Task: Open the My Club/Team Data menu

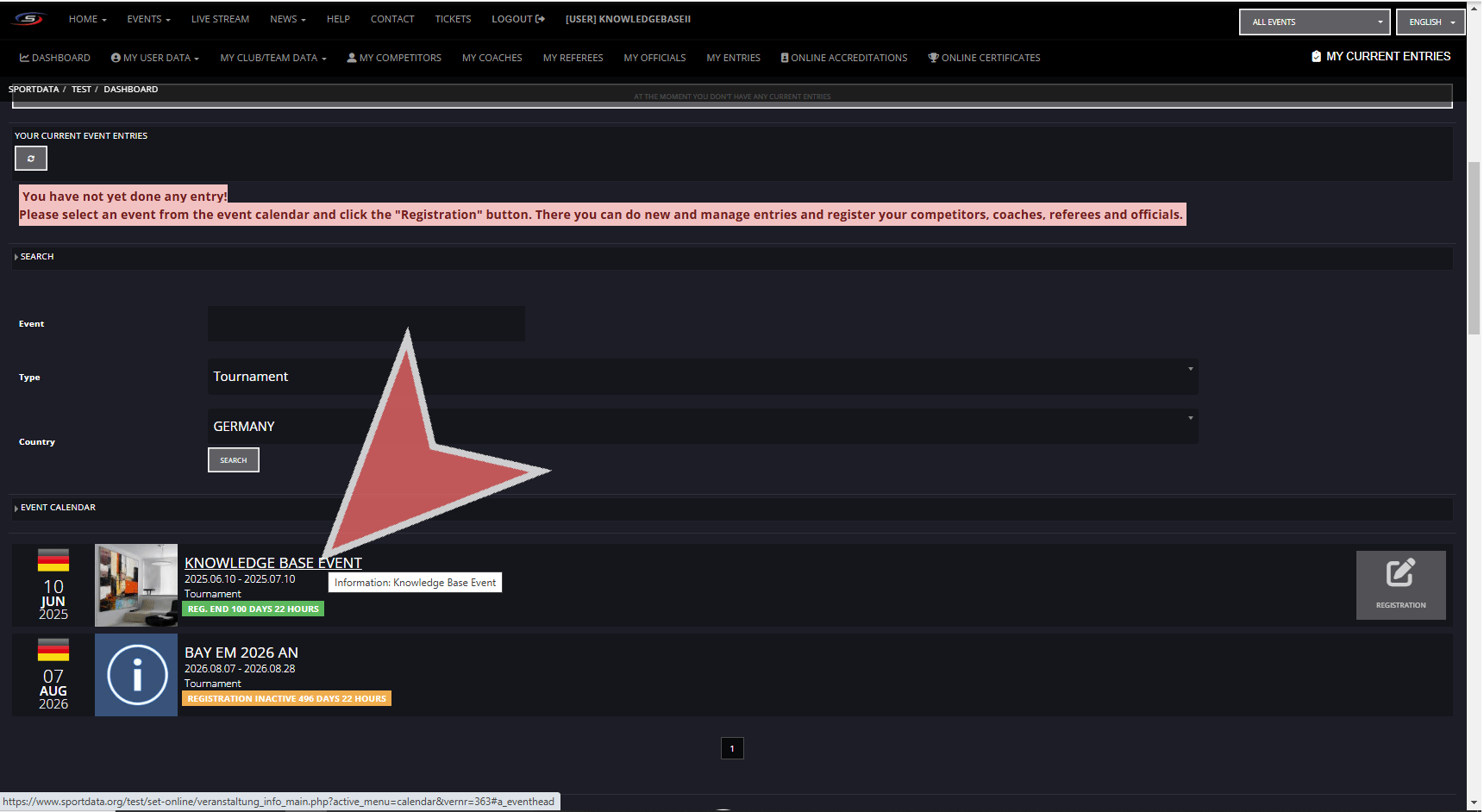Action: pos(272,58)
